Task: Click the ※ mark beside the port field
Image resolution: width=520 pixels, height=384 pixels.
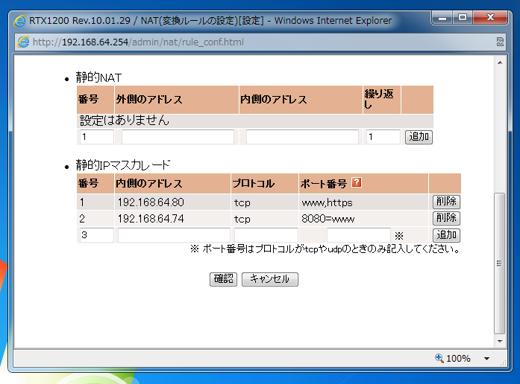Action: [x=399, y=236]
